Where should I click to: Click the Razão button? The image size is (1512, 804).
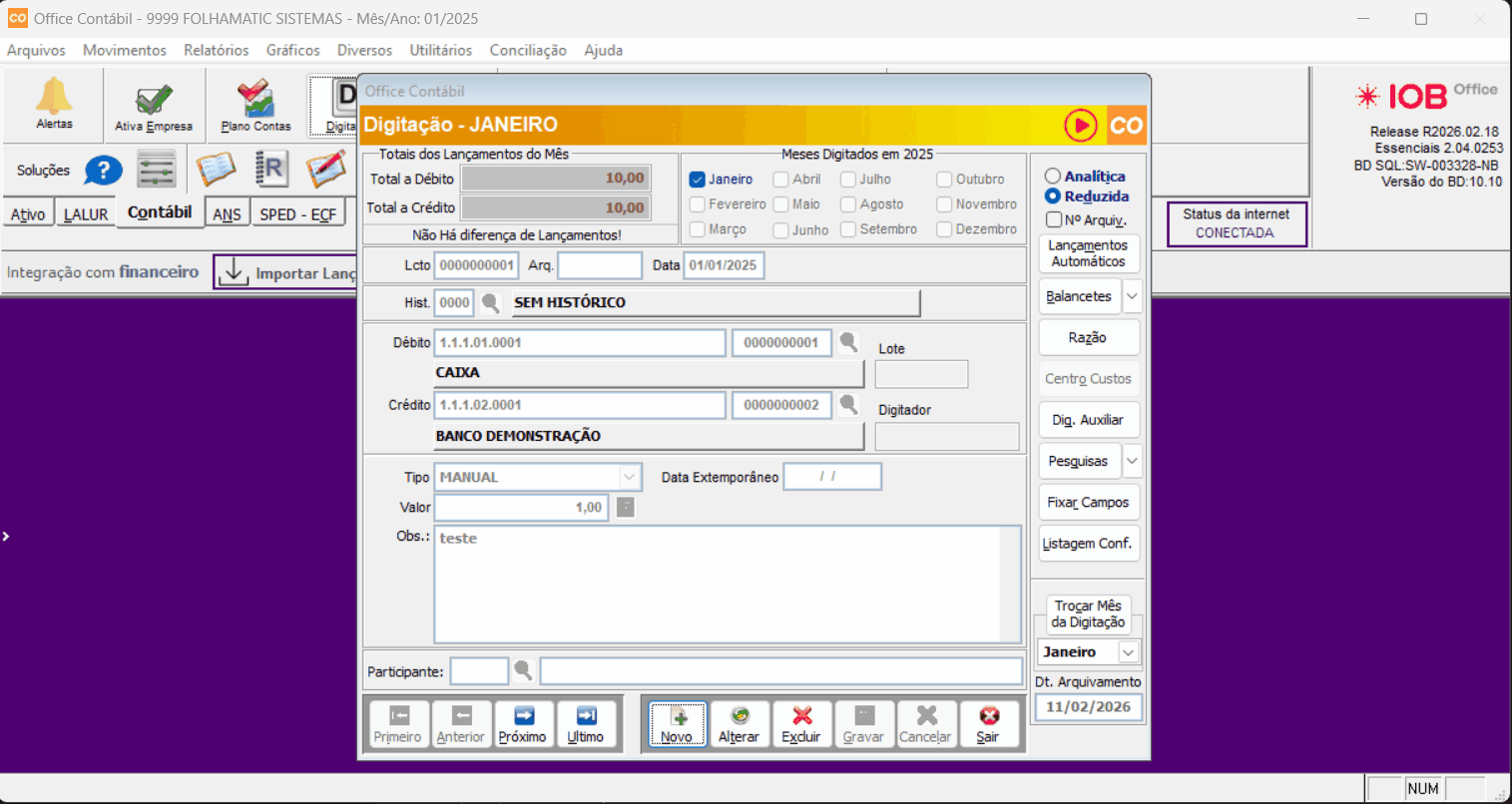pos(1088,337)
